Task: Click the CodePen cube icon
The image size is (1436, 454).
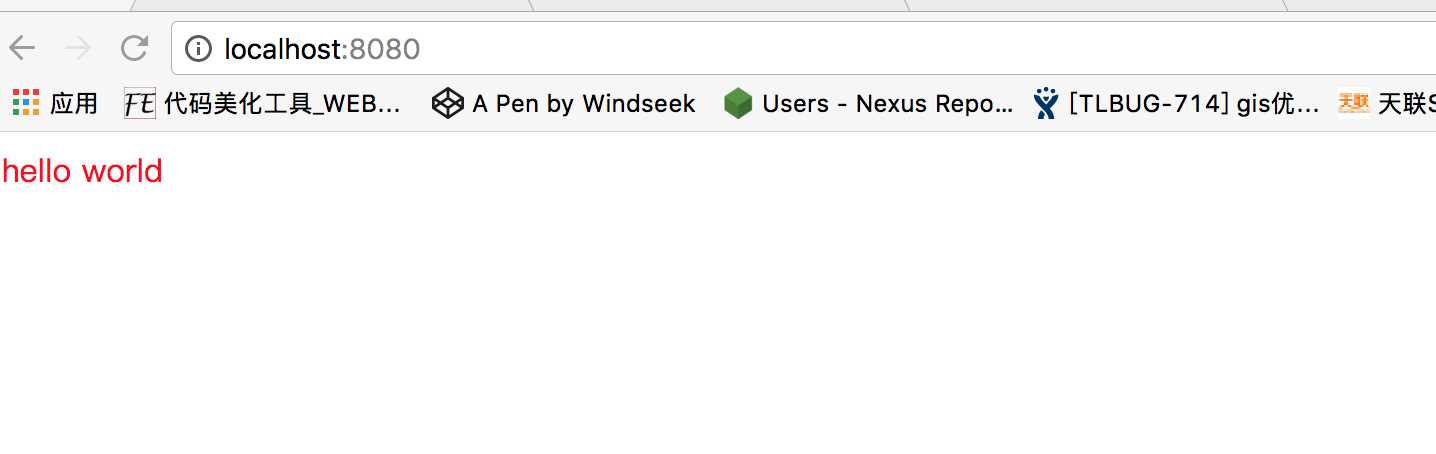Action: click(447, 103)
